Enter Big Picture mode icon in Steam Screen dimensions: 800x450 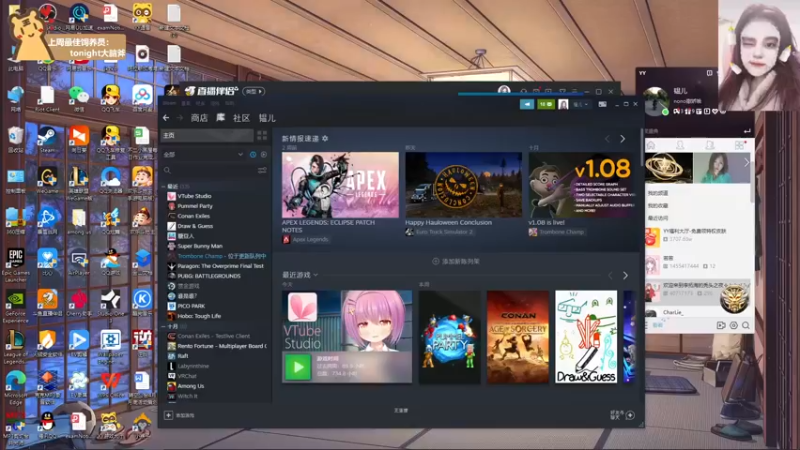[603, 104]
